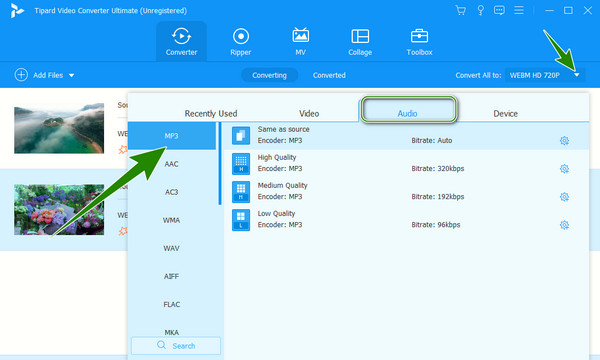The width and height of the screenshot is (600, 360).
Task: Choose MKA in the format list
Action: tap(172, 332)
